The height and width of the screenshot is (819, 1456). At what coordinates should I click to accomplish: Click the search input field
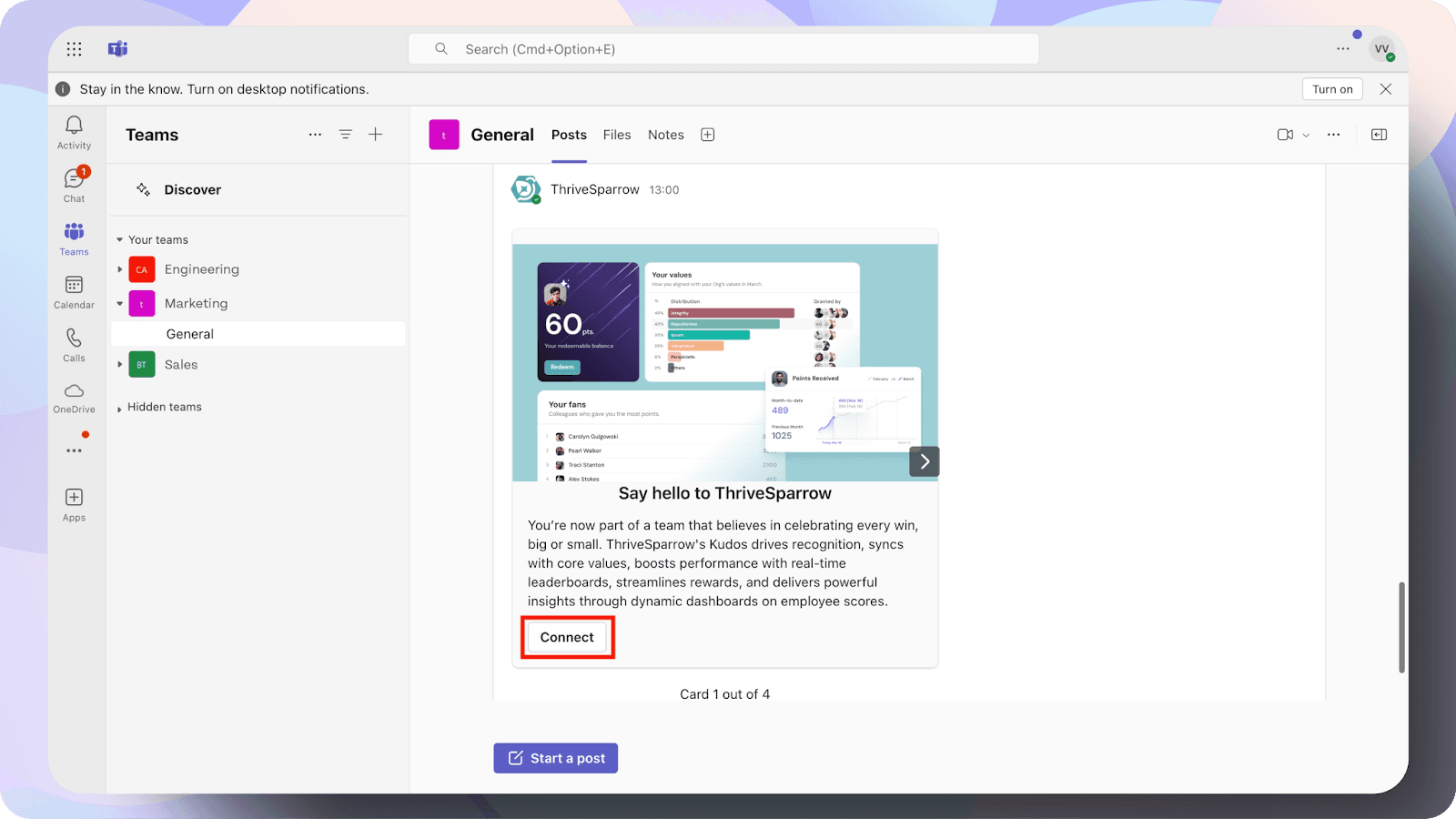tap(723, 49)
